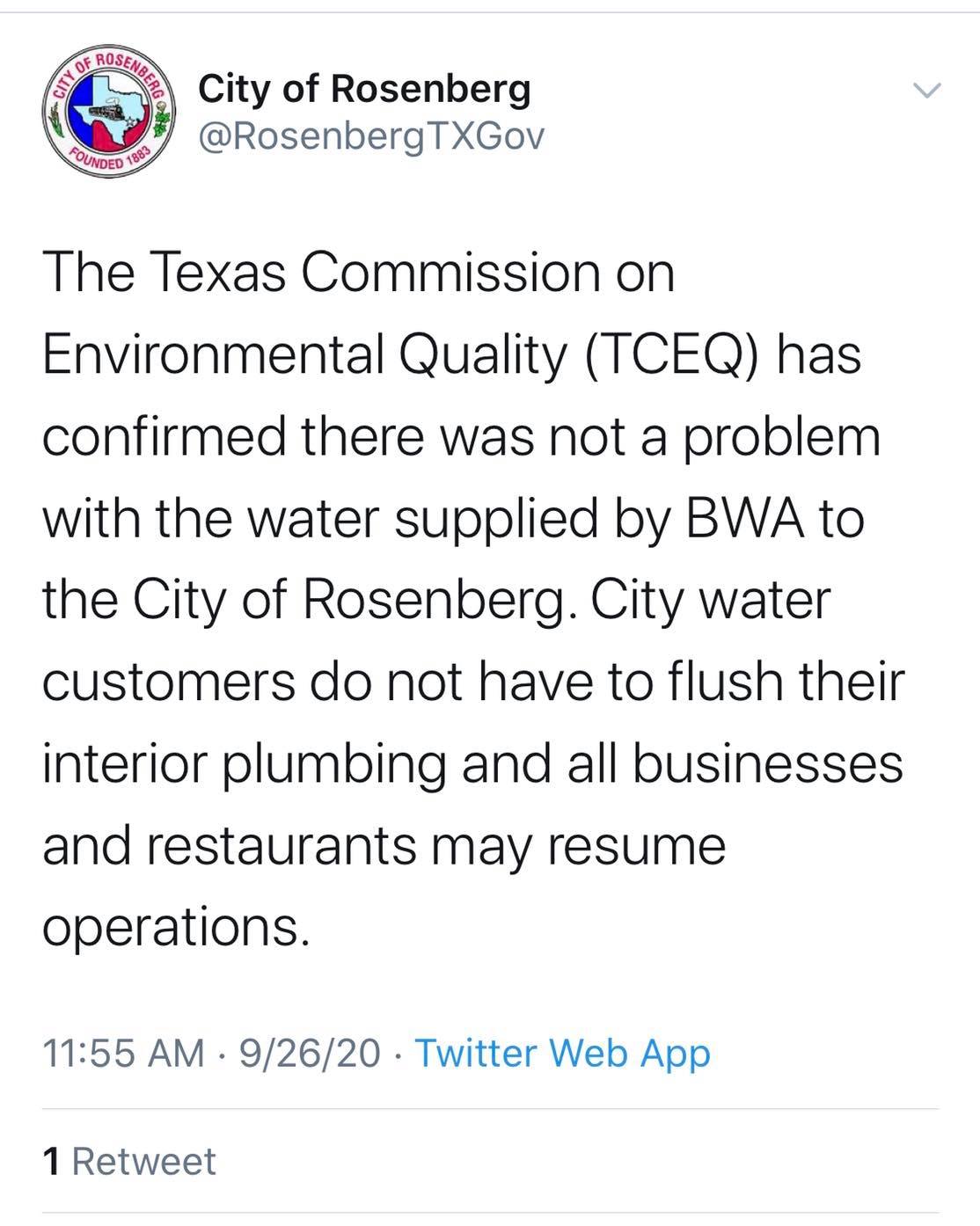980x1226 pixels.
Task: Open the City of Rosenberg display name
Action: point(364,89)
